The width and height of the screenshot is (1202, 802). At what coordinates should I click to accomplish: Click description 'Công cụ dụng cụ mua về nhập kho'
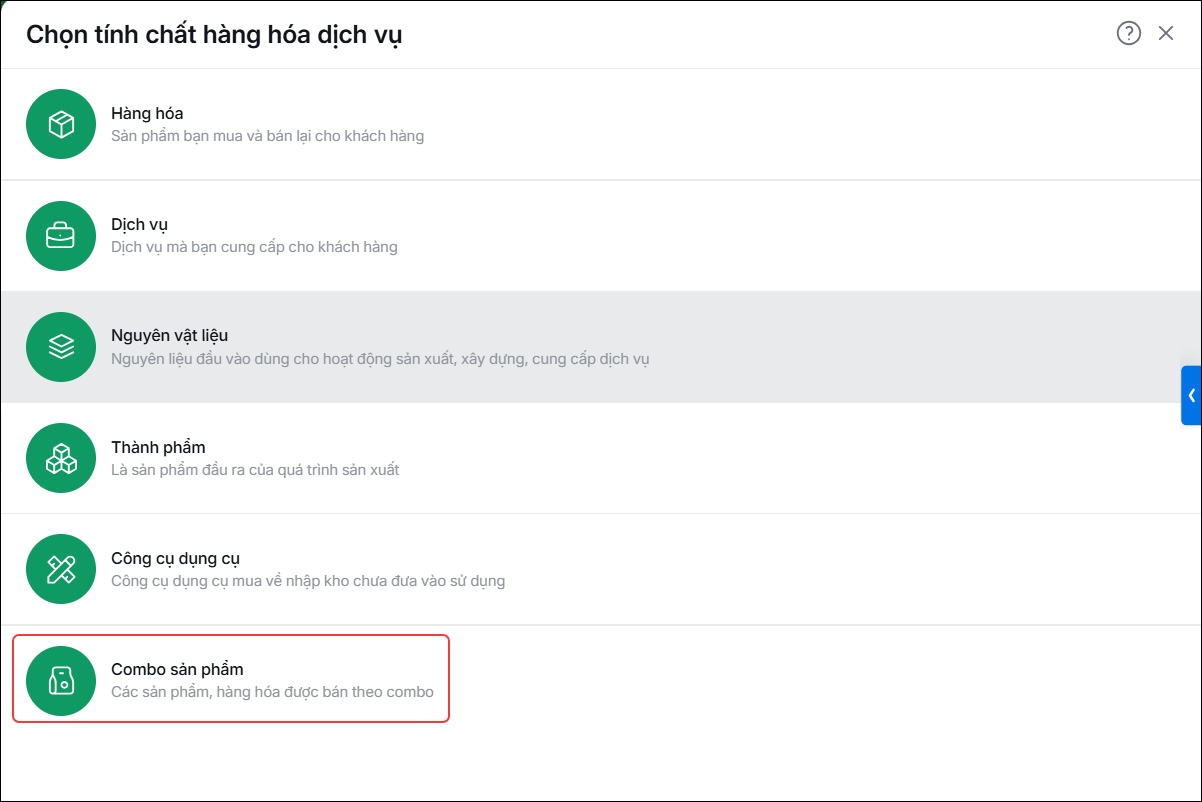(308, 581)
